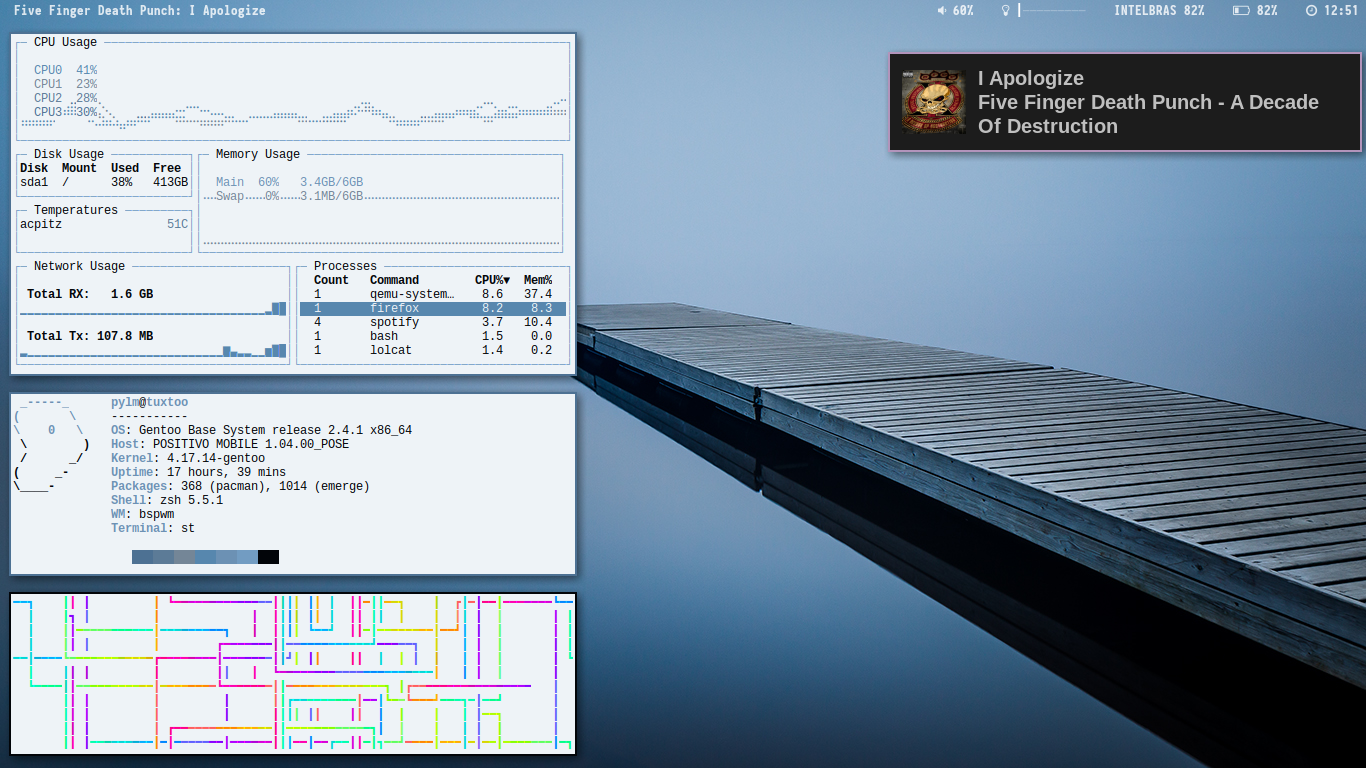This screenshot has width=1366, height=768.
Task: Click the brightness lightbulb icon
Action: click(x=1006, y=10)
